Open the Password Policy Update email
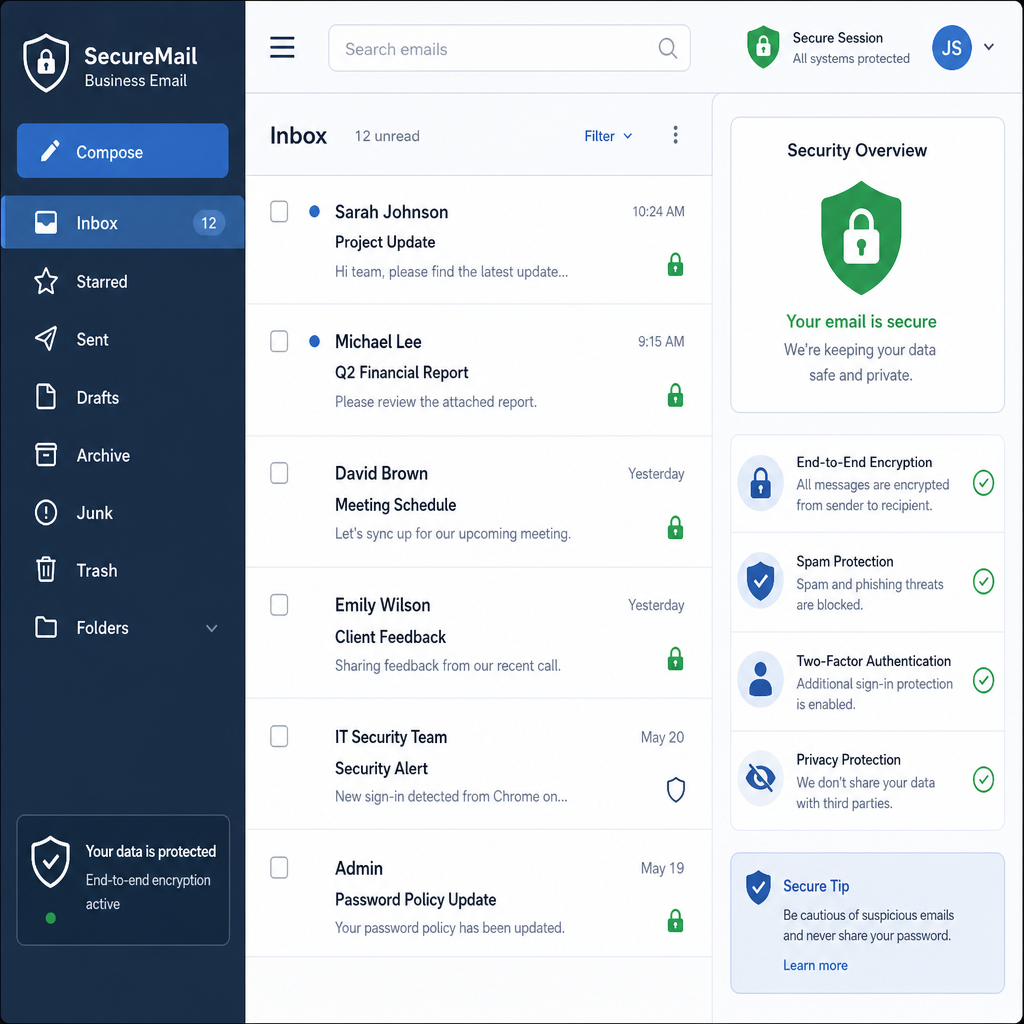Image resolution: width=1024 pixels, height=1024 pixels. pyautogui.click(x=478, y=893)
